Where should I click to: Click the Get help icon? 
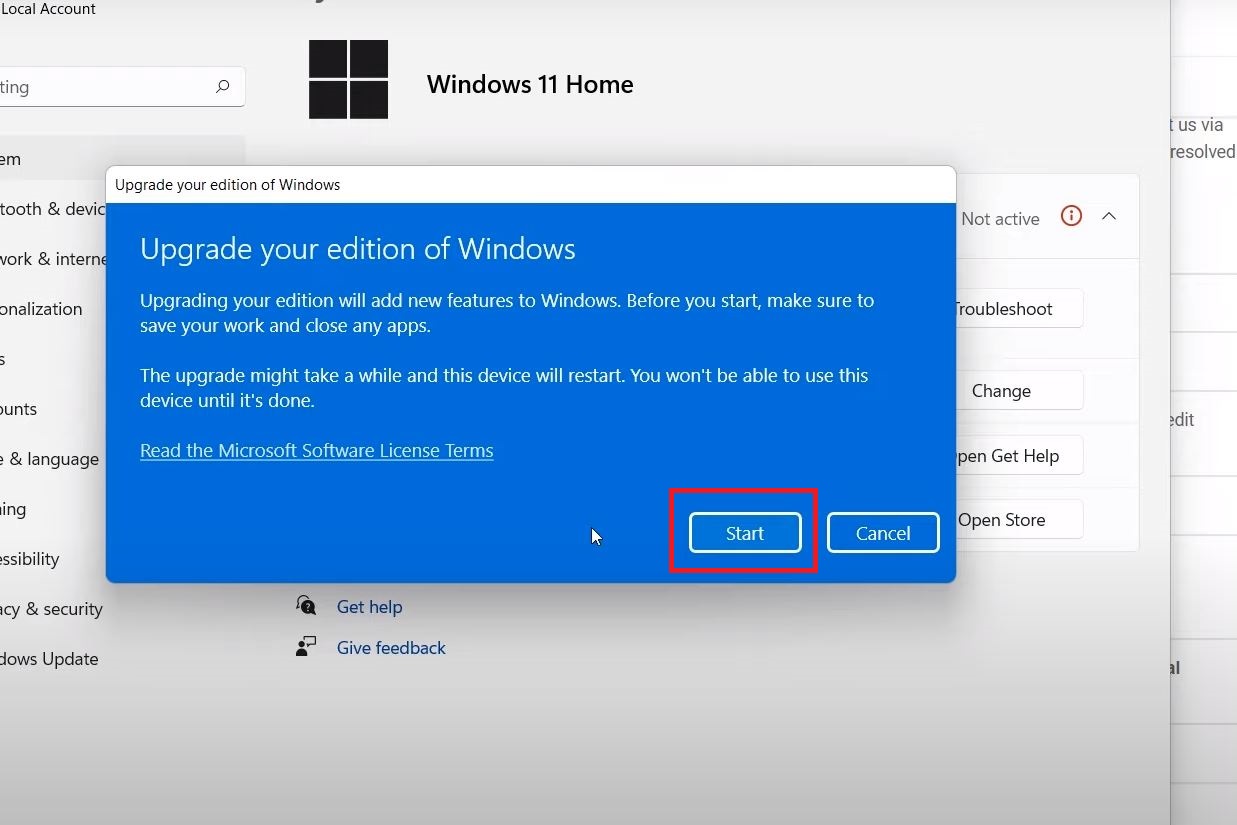[306, 606]
